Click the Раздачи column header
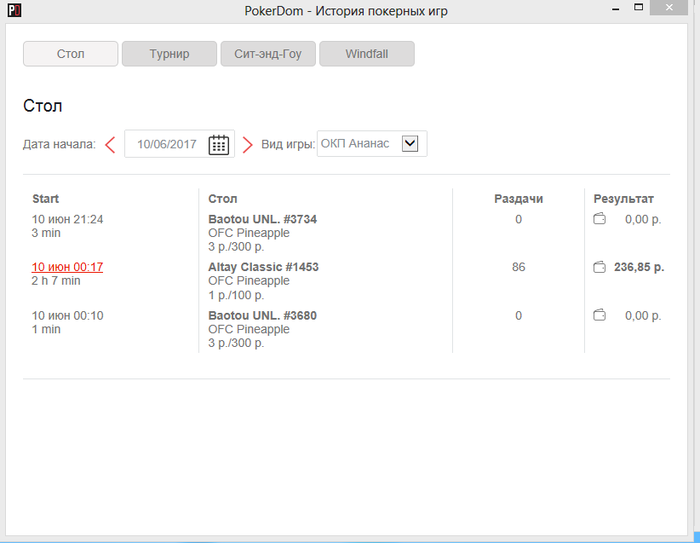 pyautogui.click(x=518, y=199)
